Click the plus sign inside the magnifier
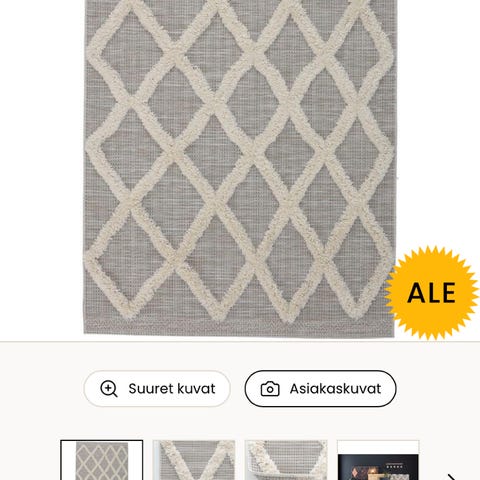Viewport: 480px width, 480px height. click(x=108, y=388)
